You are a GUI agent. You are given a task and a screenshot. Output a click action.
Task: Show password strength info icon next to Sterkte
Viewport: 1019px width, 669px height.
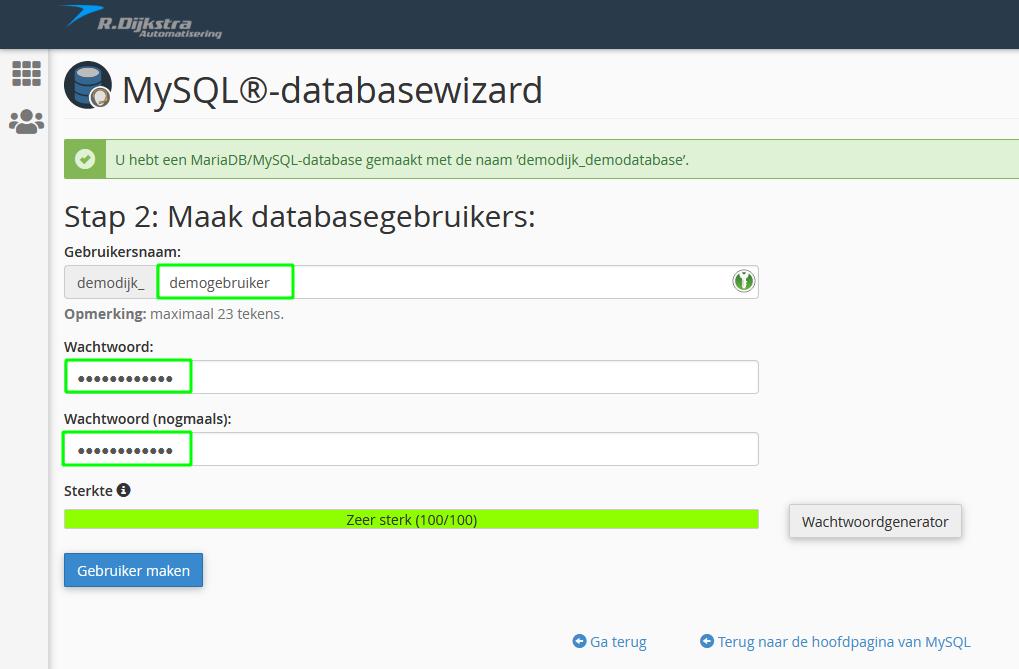point(123,490)
